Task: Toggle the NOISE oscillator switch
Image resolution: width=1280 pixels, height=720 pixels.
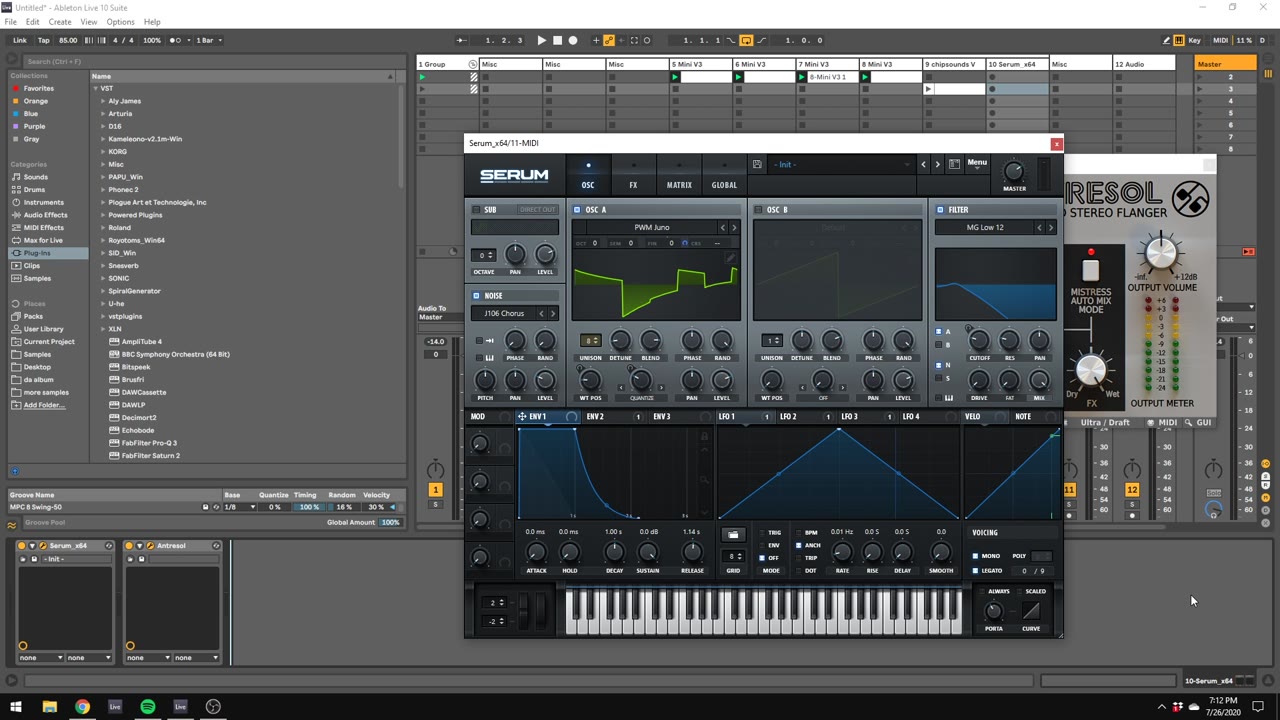Action: 477,295
